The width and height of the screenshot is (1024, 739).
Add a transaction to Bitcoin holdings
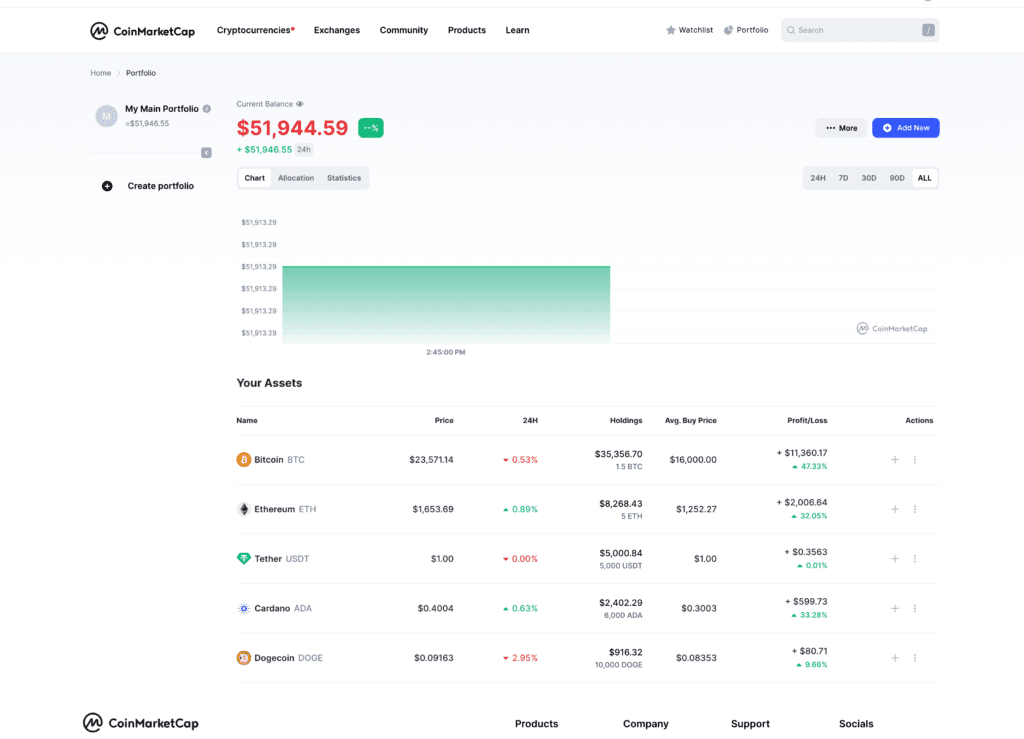click(x=895, y=459)
